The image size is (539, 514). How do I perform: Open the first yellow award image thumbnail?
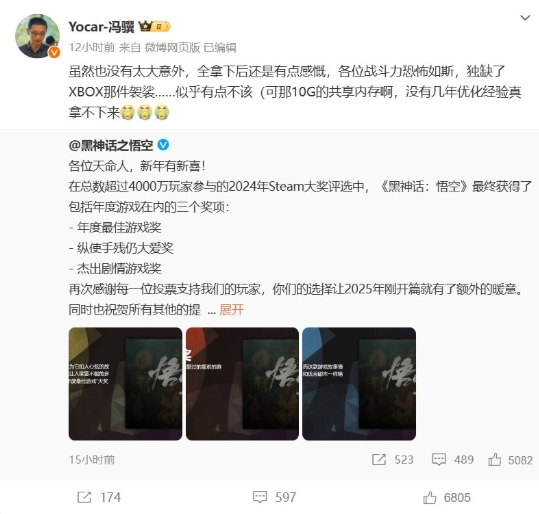click(125, 383)
